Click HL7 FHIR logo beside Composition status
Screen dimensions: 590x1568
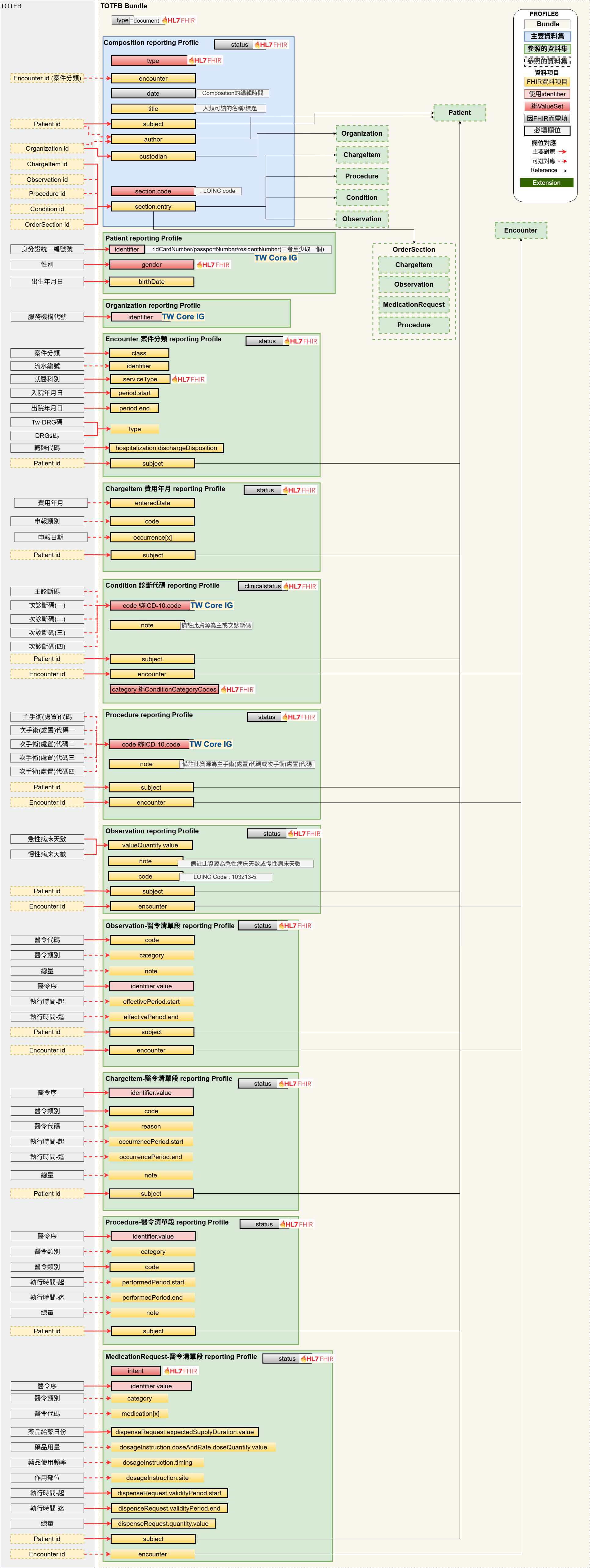pyautogui.click(x=271, y=44)
